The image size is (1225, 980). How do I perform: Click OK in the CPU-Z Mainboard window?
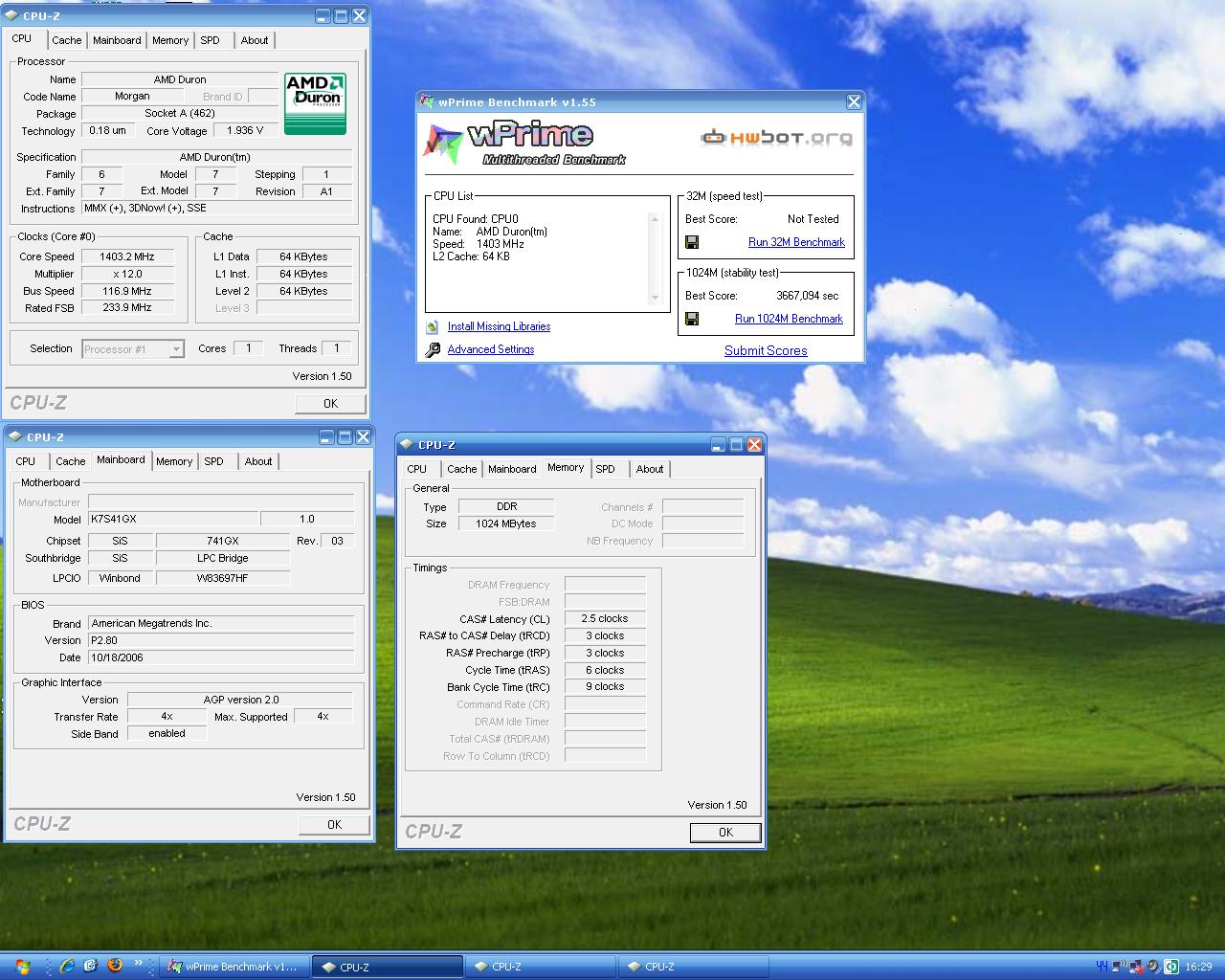(x=334, y=825)
